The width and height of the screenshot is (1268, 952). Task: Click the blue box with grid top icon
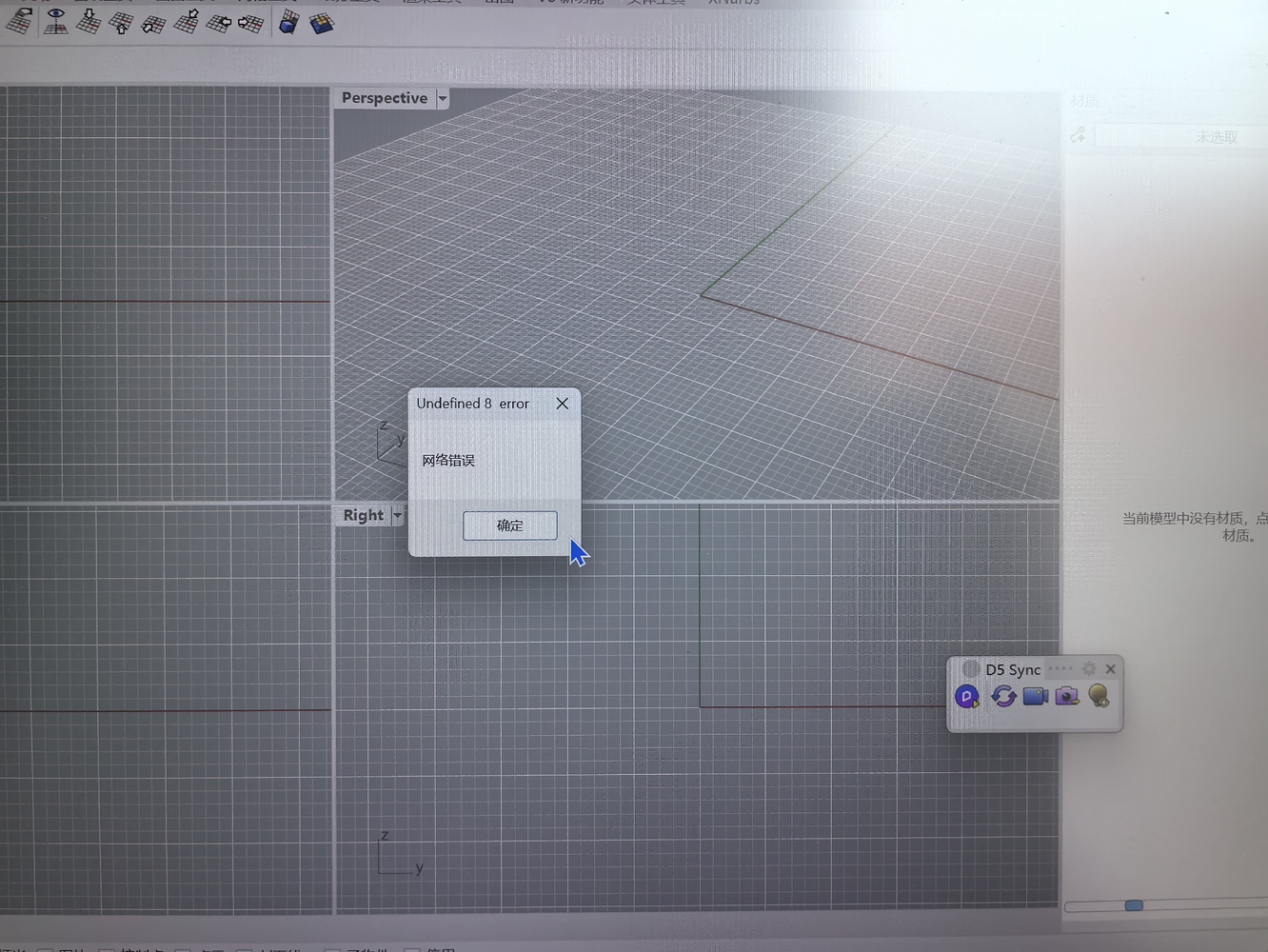(322, 23)
